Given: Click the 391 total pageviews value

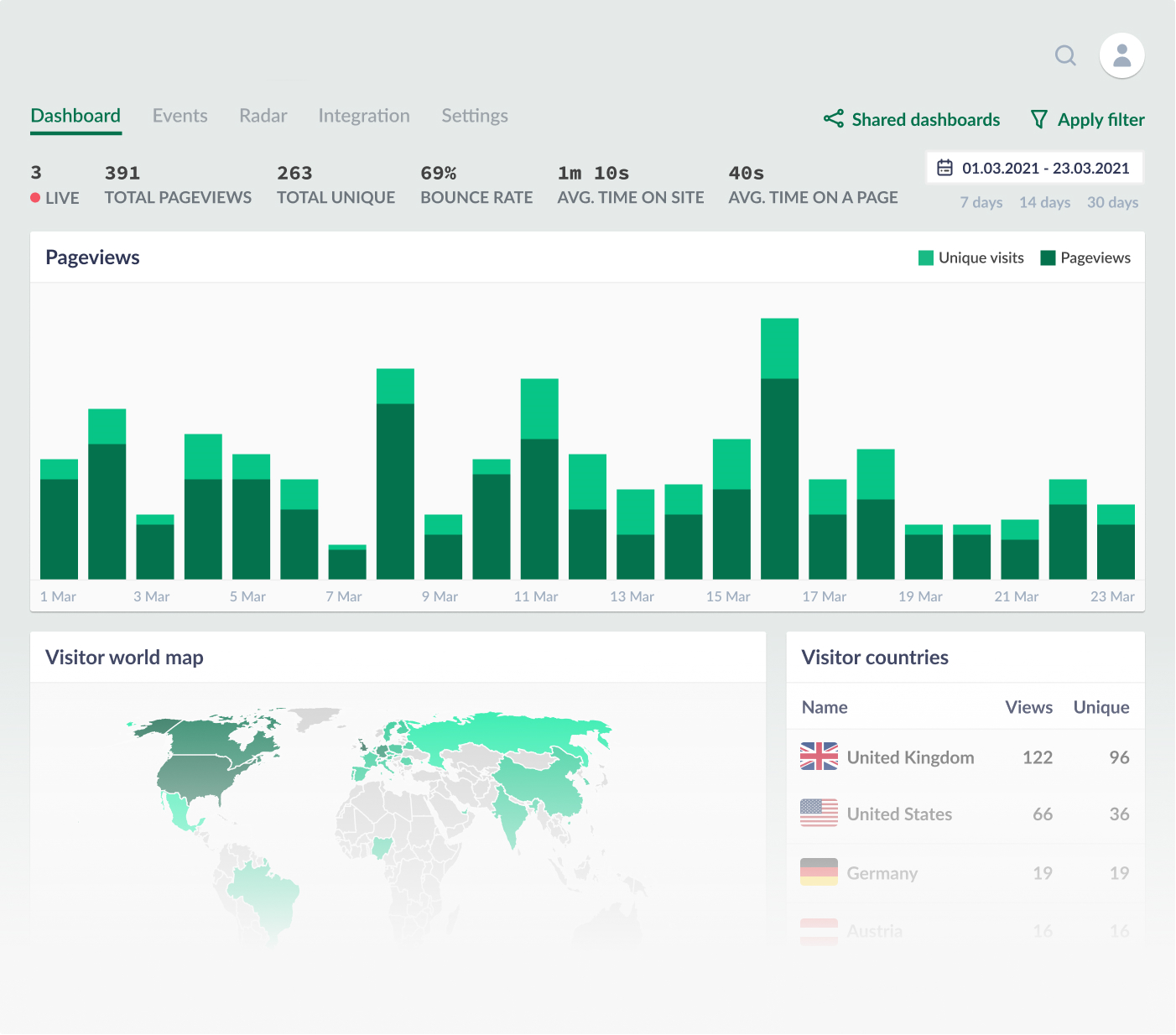Looking at the screenshot, I should 122,173.
